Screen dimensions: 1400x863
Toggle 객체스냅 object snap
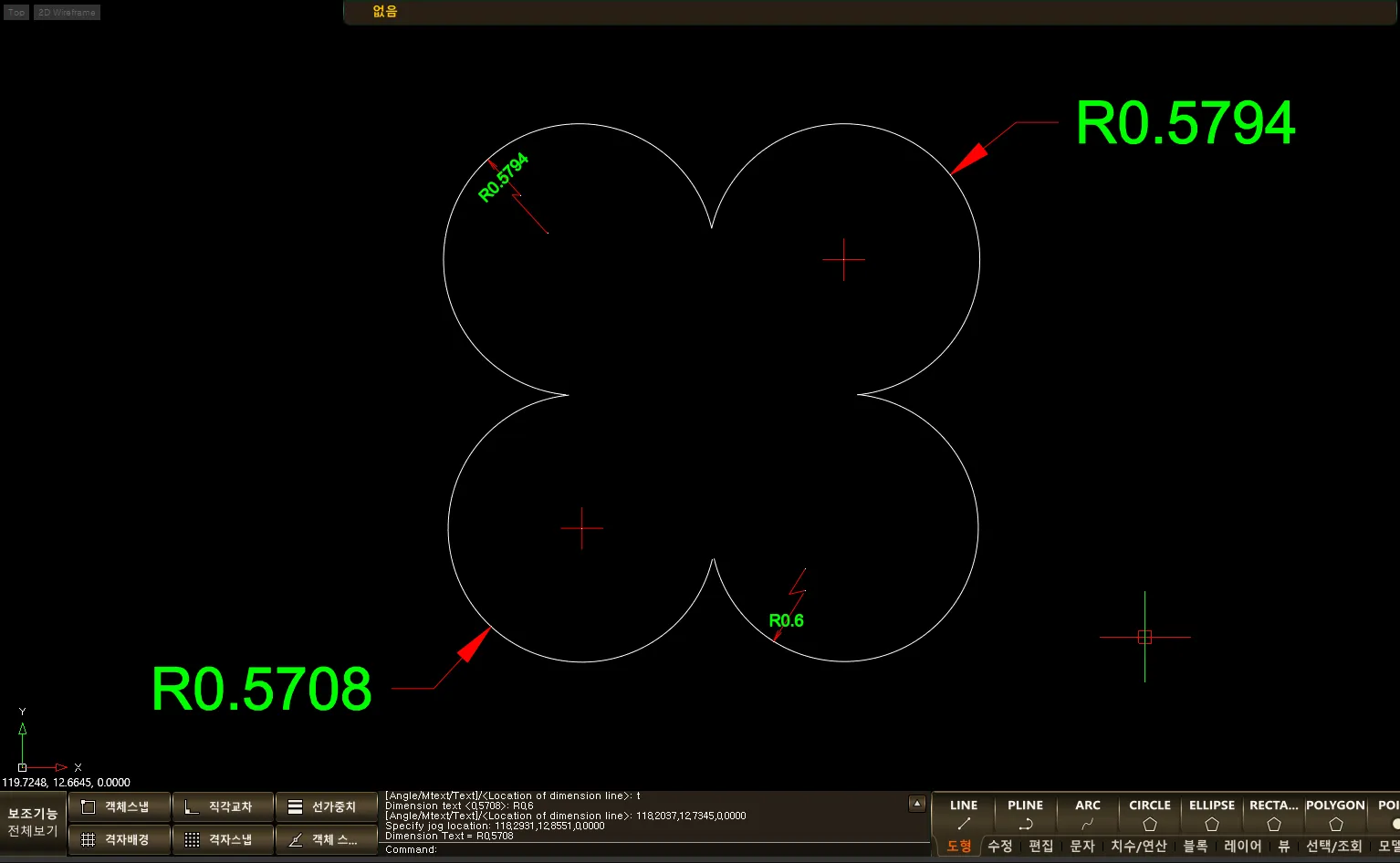click(x=120, y=807)
